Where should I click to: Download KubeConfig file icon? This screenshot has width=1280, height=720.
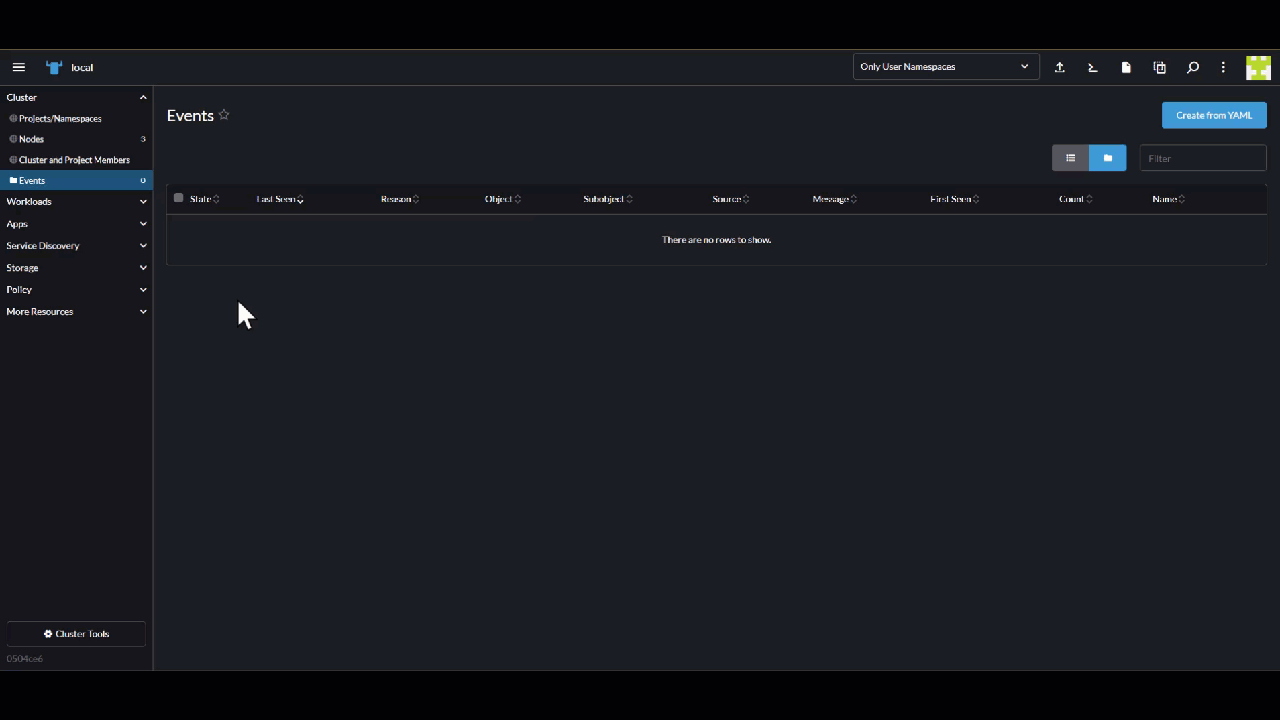click(x=1126, y=67)
